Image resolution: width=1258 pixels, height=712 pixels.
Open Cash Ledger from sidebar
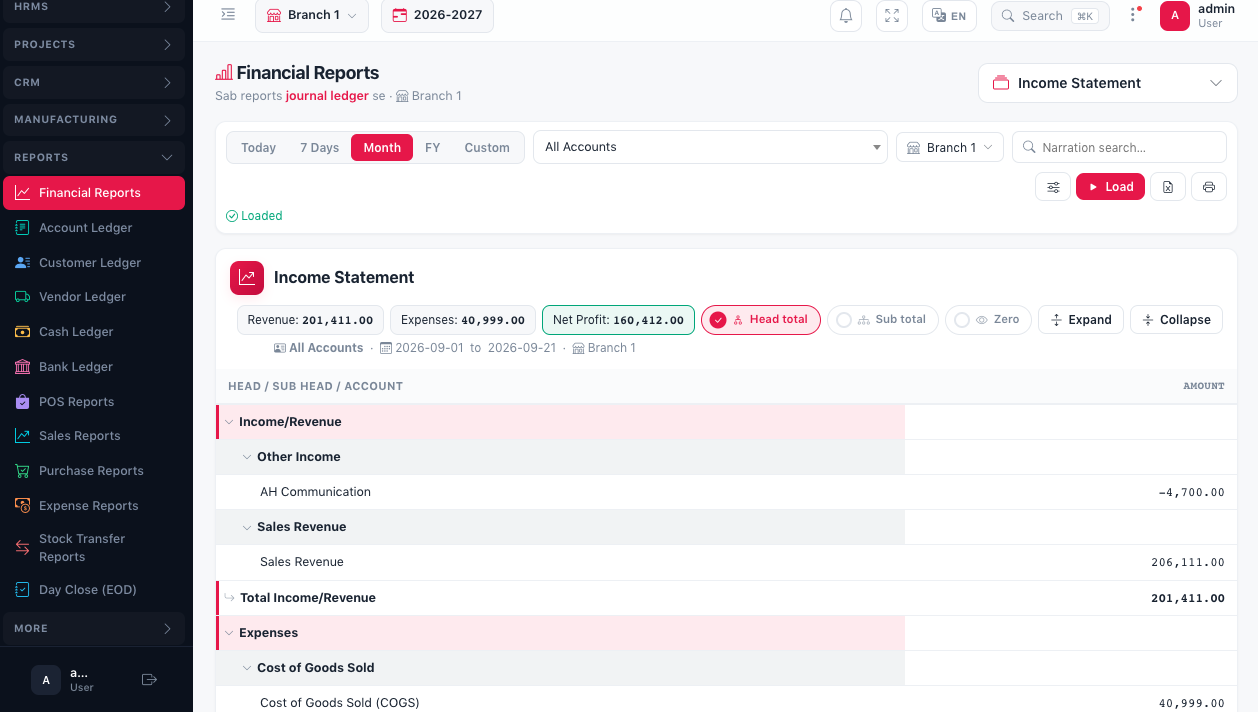coord(94,332)
